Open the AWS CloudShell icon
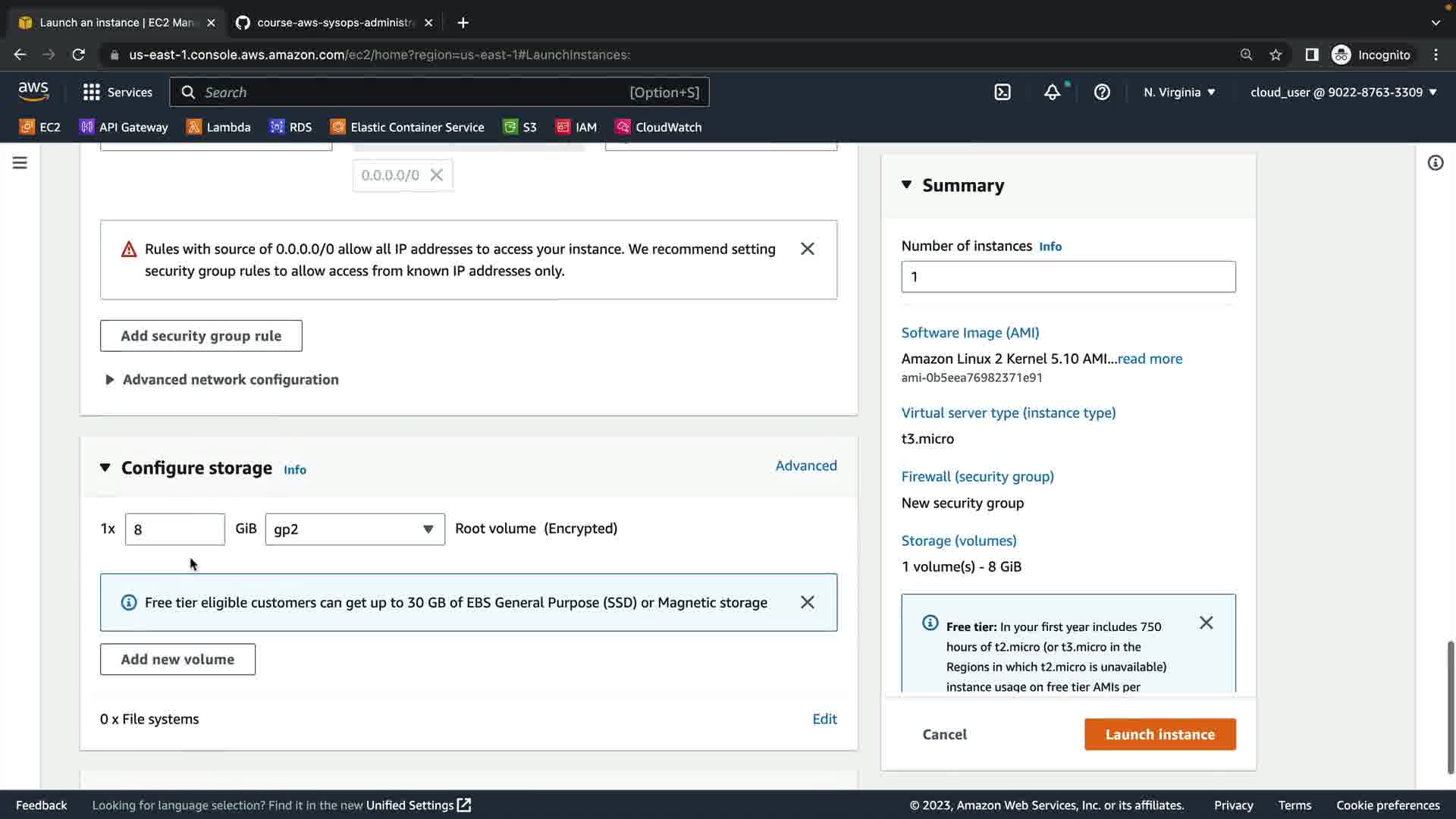This screenshot has height=819, width=1456. (x=1003, y=93)
